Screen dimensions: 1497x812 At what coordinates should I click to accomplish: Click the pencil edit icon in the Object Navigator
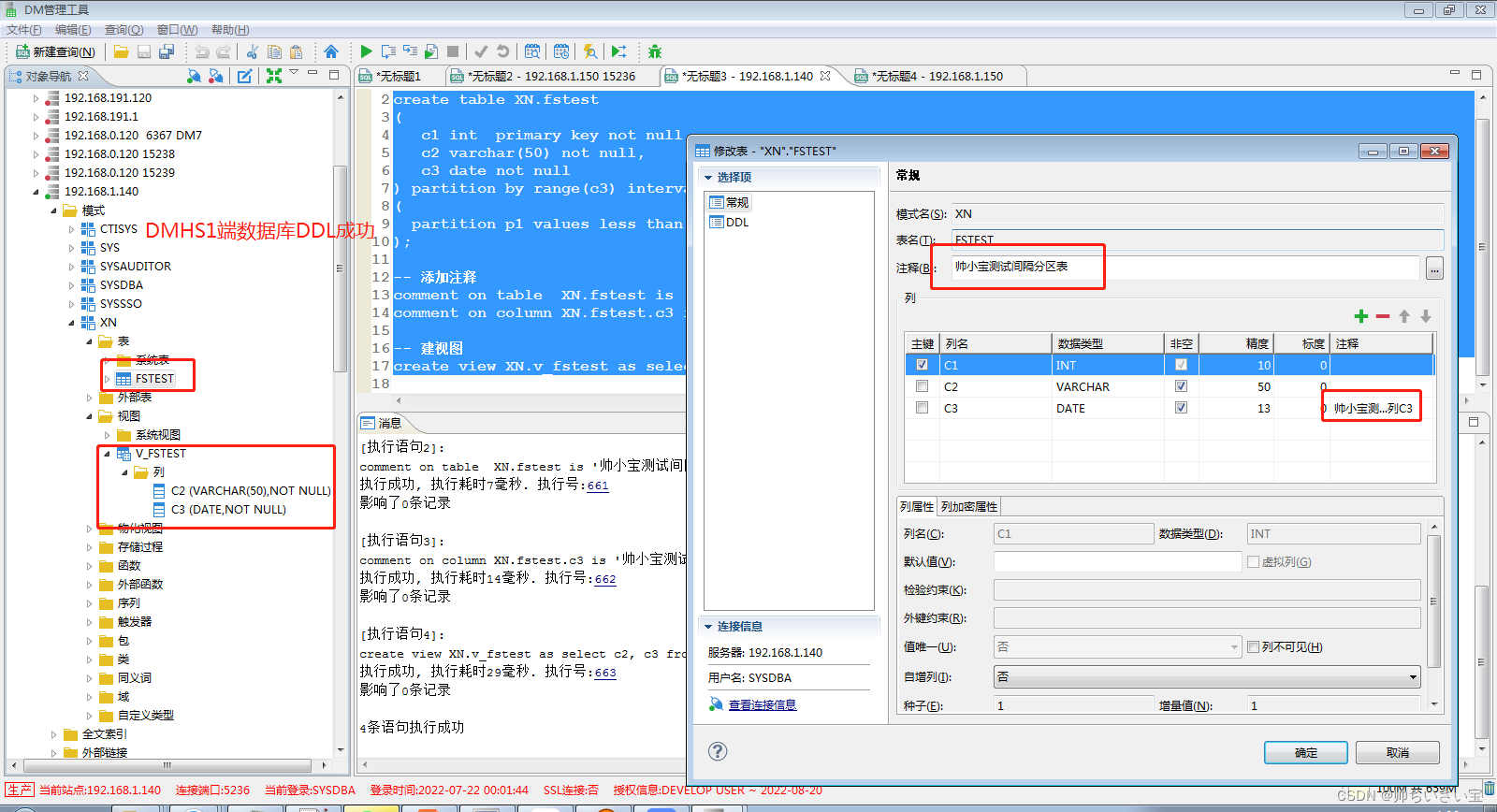pos(244,76)
